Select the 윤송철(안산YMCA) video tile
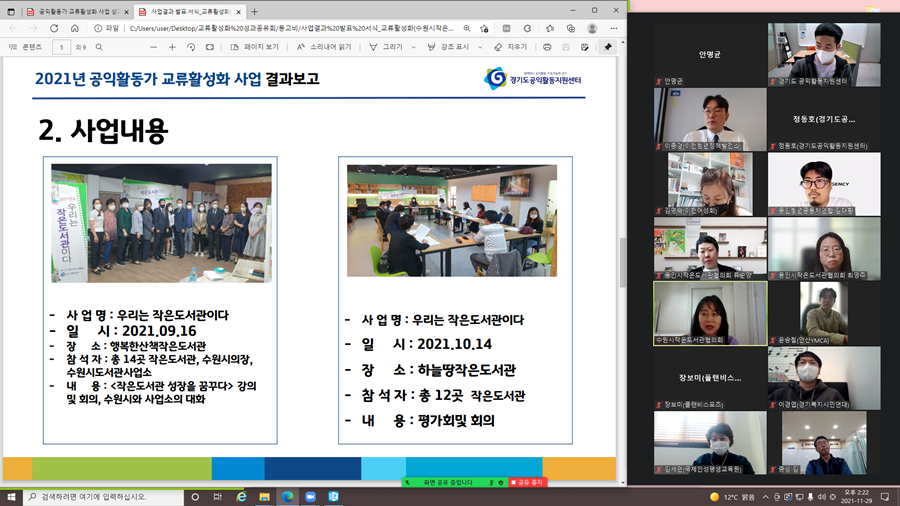Viewport: 900px width, 506px height. coord(824,313)
